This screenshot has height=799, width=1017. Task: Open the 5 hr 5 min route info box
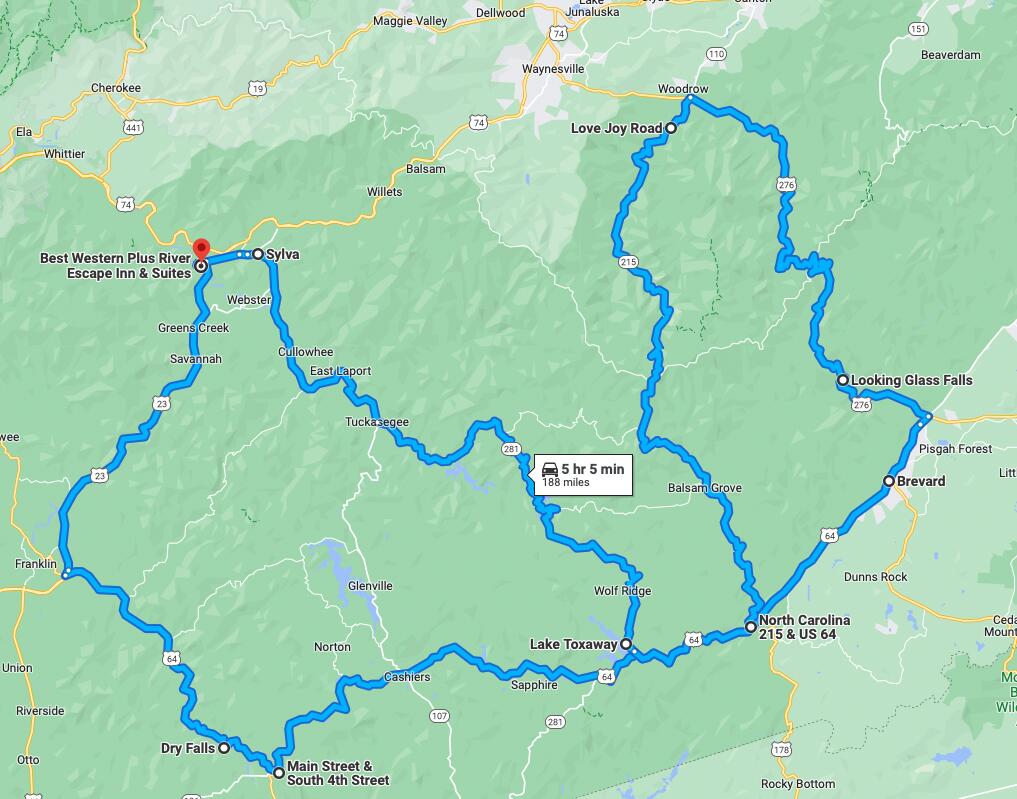coord(582,475)
